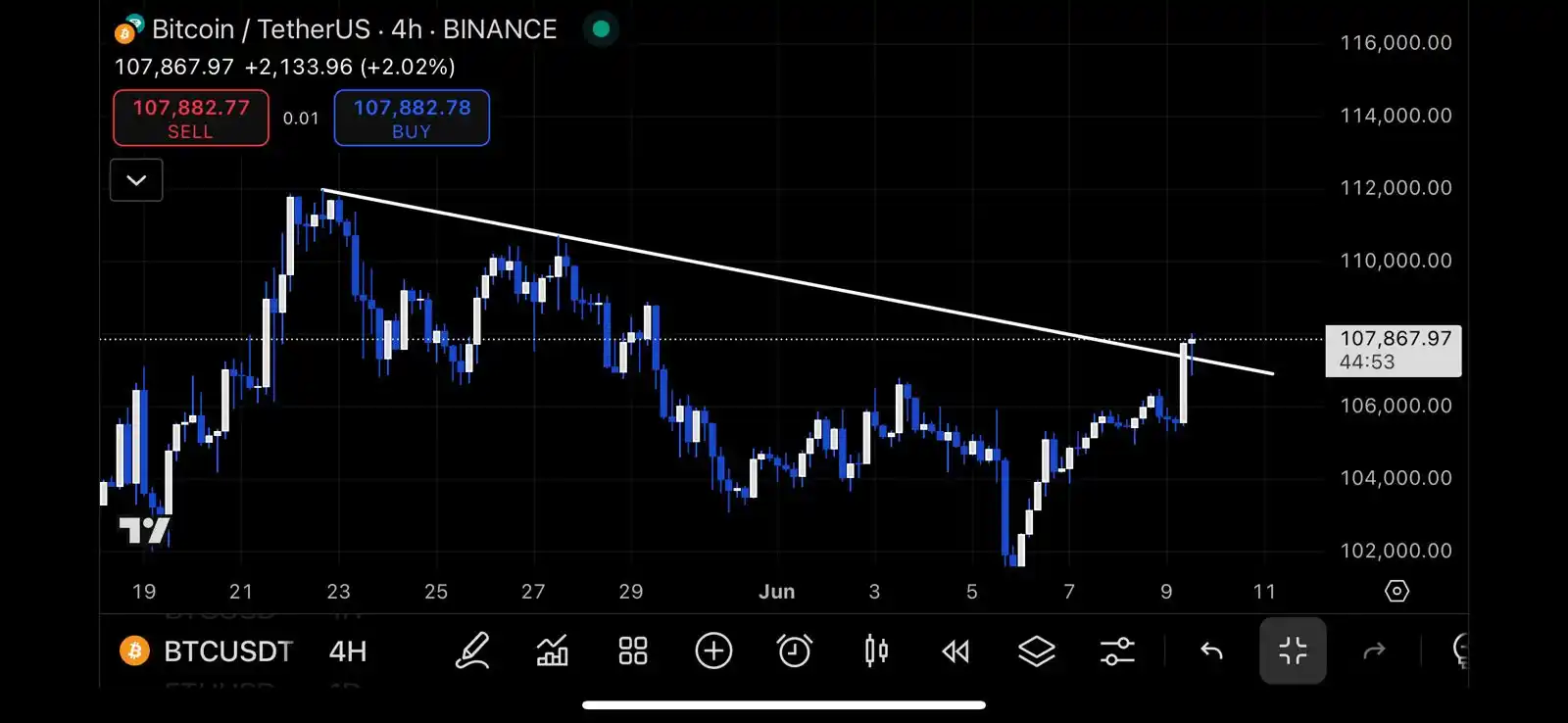
Task: Click the 104,000.00 price axis label
Action: (x=1396, y=478)
